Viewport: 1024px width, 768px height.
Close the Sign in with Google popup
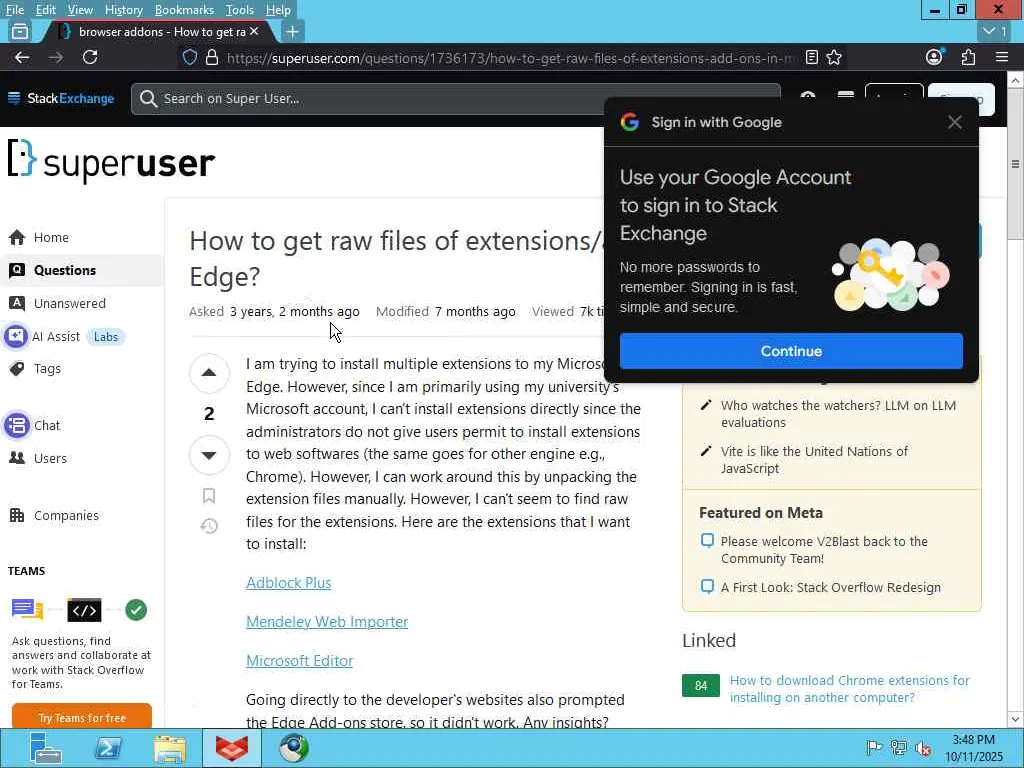(955, 122)
